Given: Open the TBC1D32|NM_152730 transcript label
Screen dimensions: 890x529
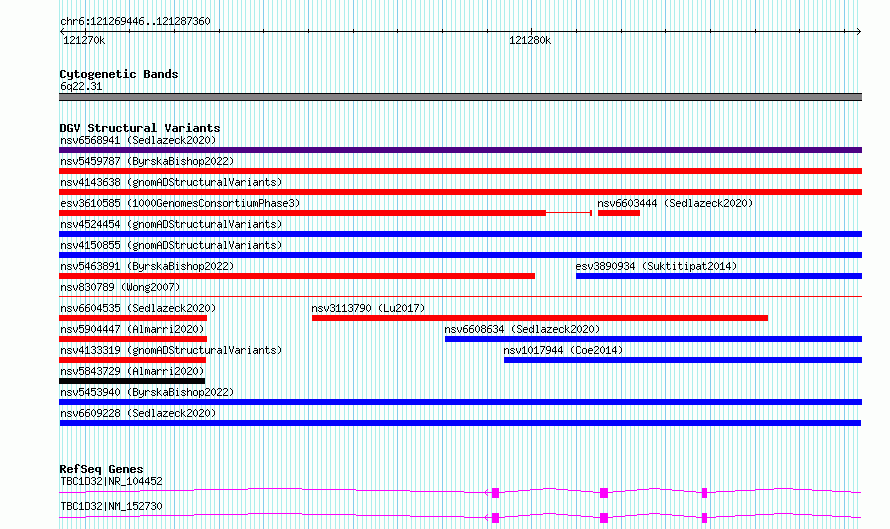Looking at the screenshot, I should click(x=111, y=506).
